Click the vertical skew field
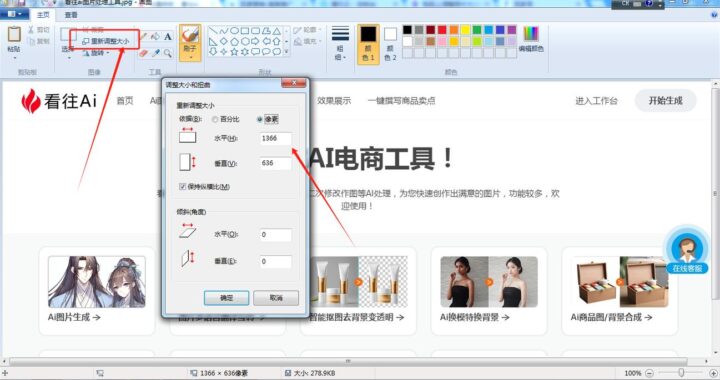The image size is (720, 380). coord(276,261)
